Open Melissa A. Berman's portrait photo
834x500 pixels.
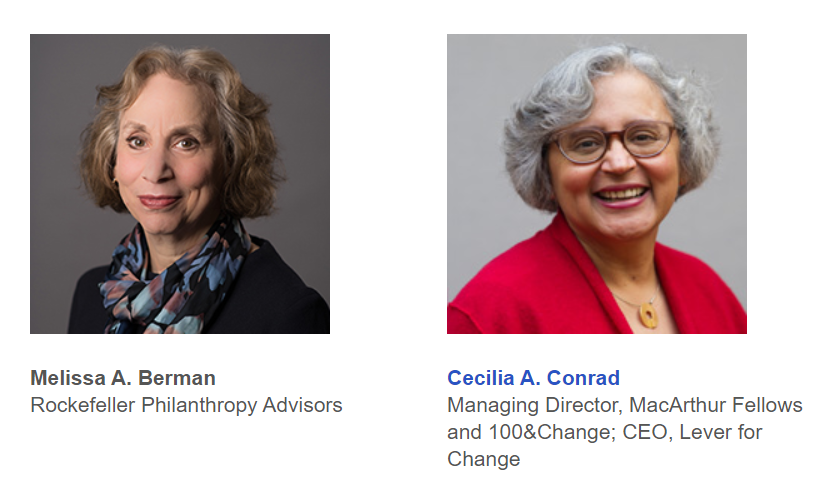[180, 184]
